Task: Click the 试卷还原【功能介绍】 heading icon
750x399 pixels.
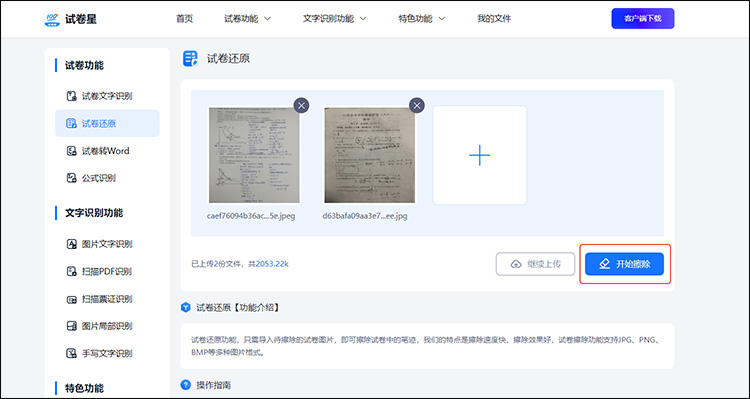Action: click(x=186, y=308)
